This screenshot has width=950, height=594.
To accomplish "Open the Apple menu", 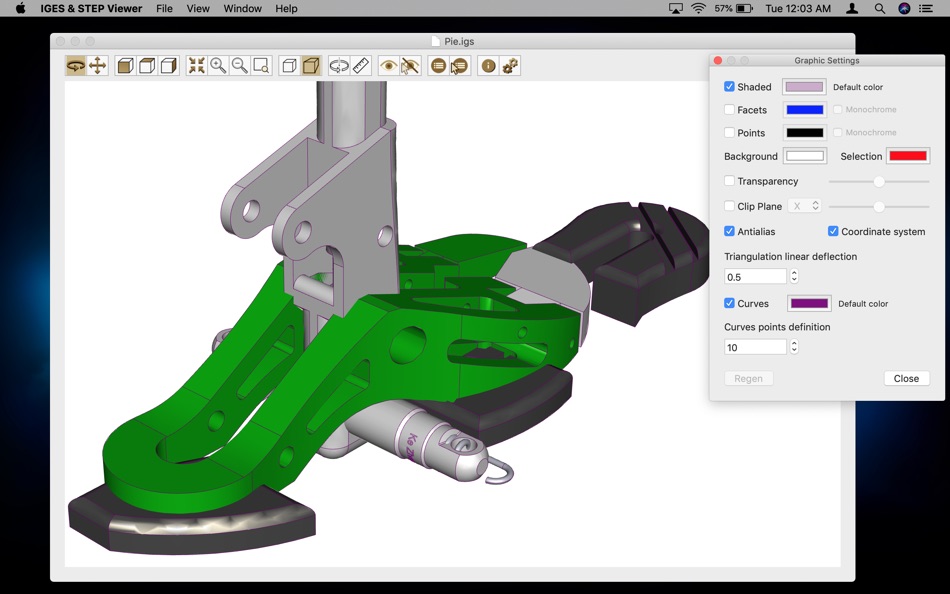I will pos(21,8).
